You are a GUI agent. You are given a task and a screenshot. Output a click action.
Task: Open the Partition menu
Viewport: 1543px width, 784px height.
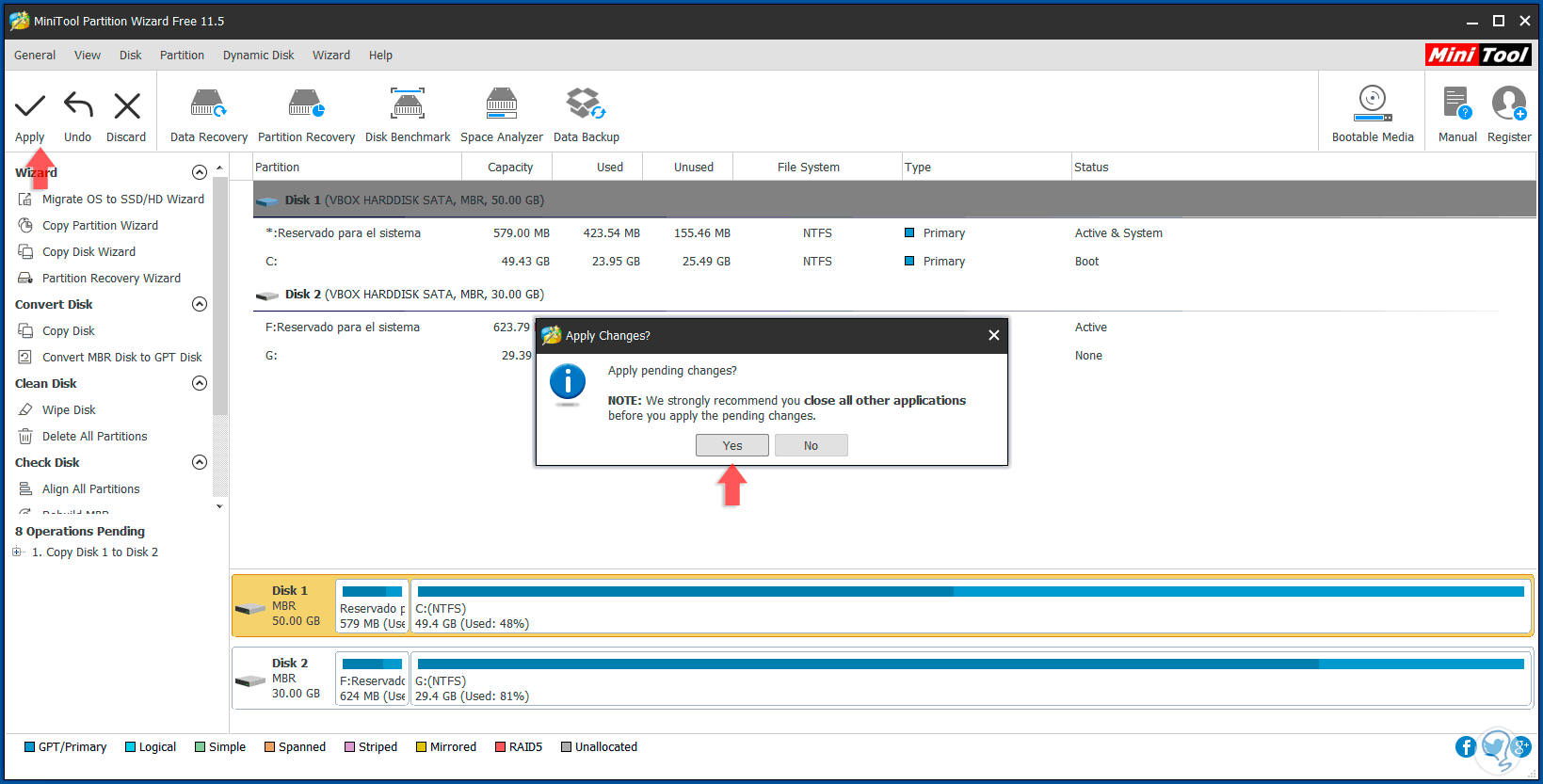(x=183, y=56)
